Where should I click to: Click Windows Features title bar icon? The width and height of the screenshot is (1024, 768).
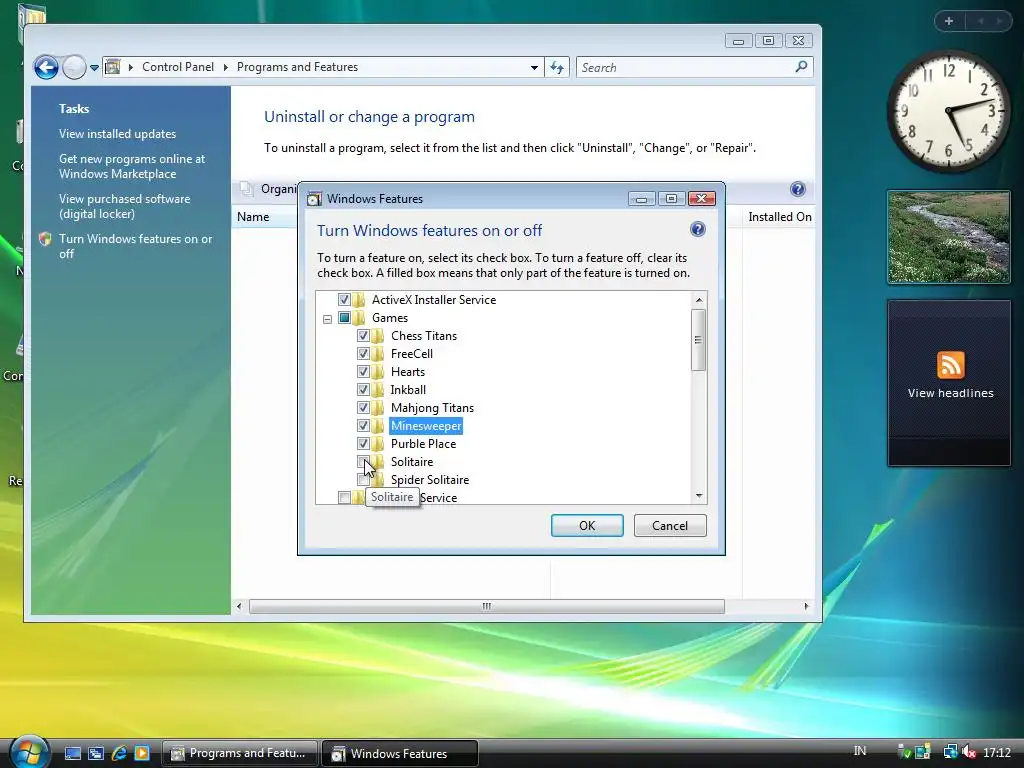pos(314,199)
